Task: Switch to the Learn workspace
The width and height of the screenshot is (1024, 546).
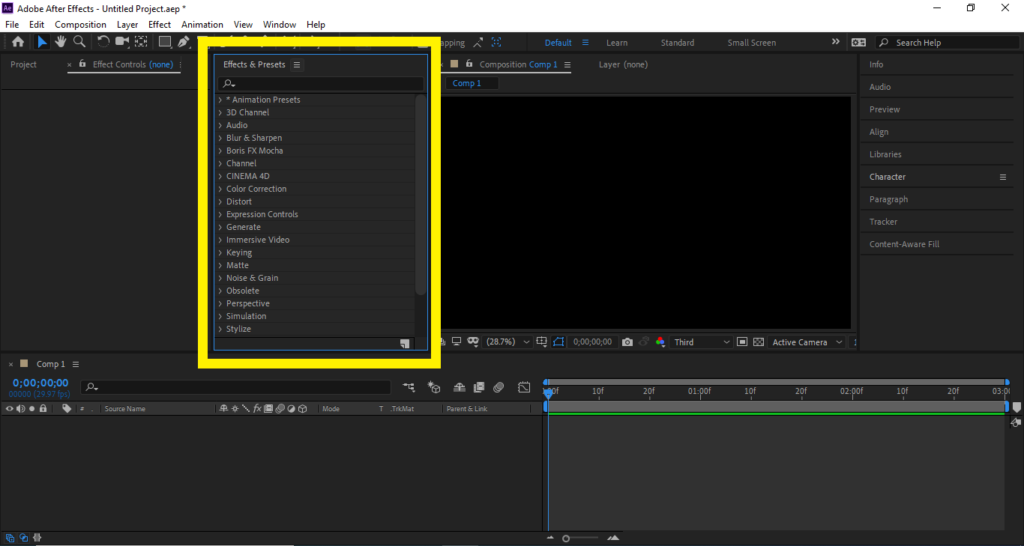Action: click(x=616, y=42)
